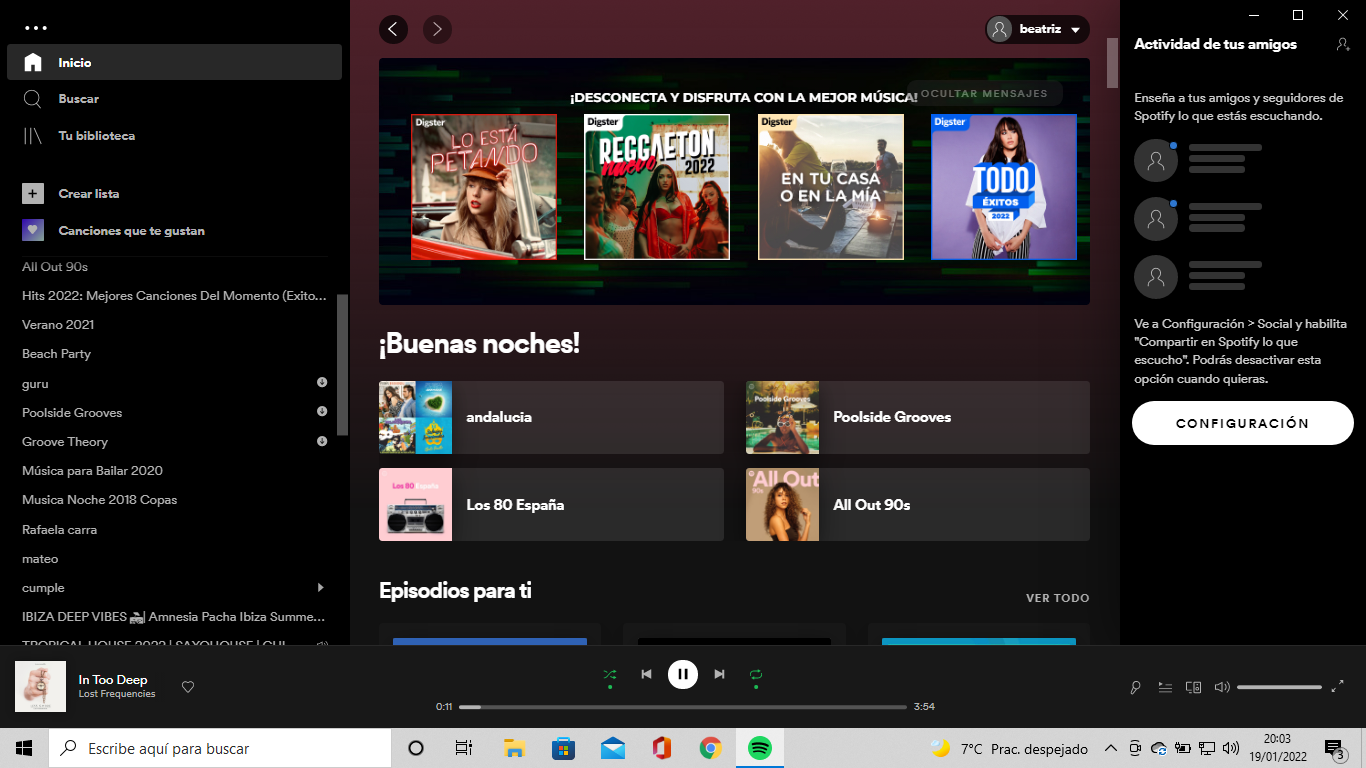Screen dimensions: 1366x768
Task: Go to the previous track
Action: coord(646,675)
